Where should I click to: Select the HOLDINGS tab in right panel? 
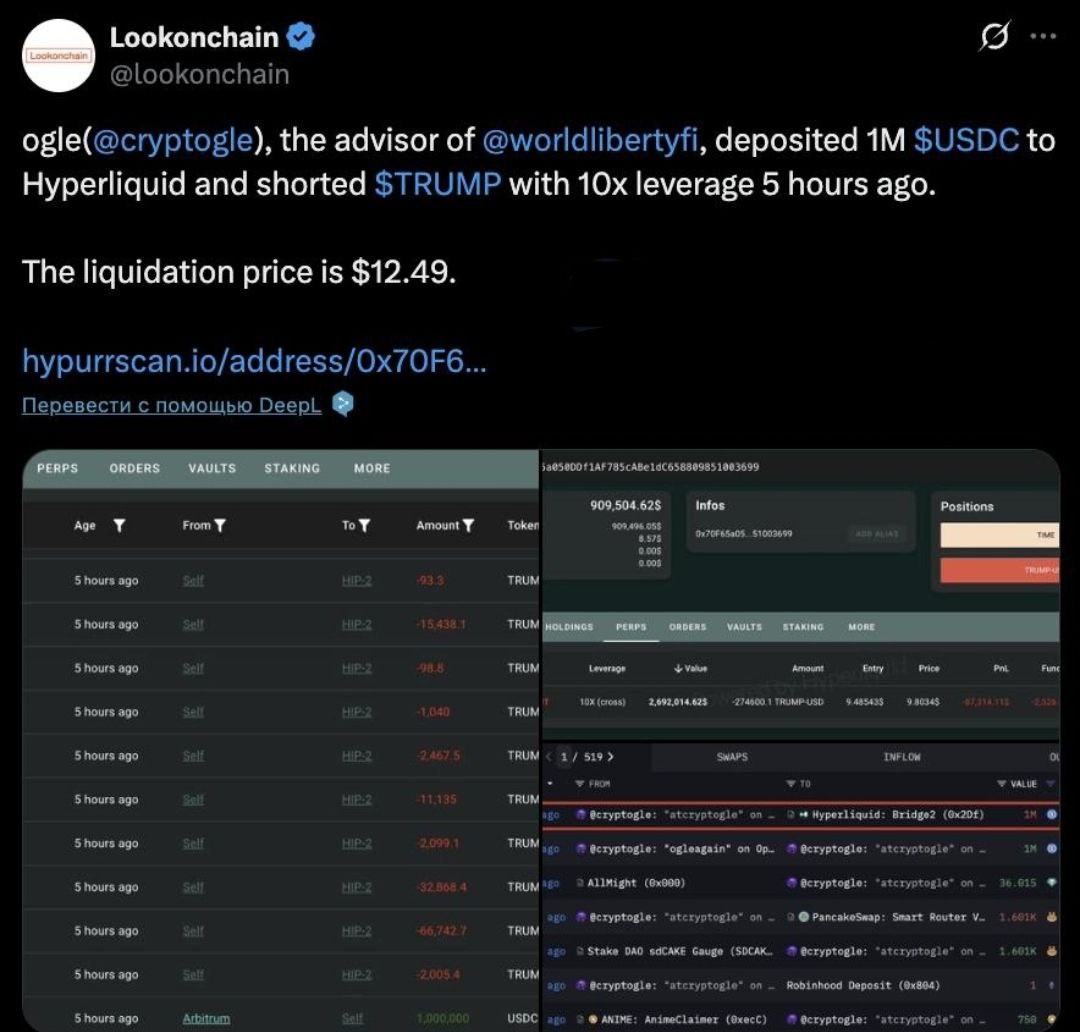tap(569, 627)
